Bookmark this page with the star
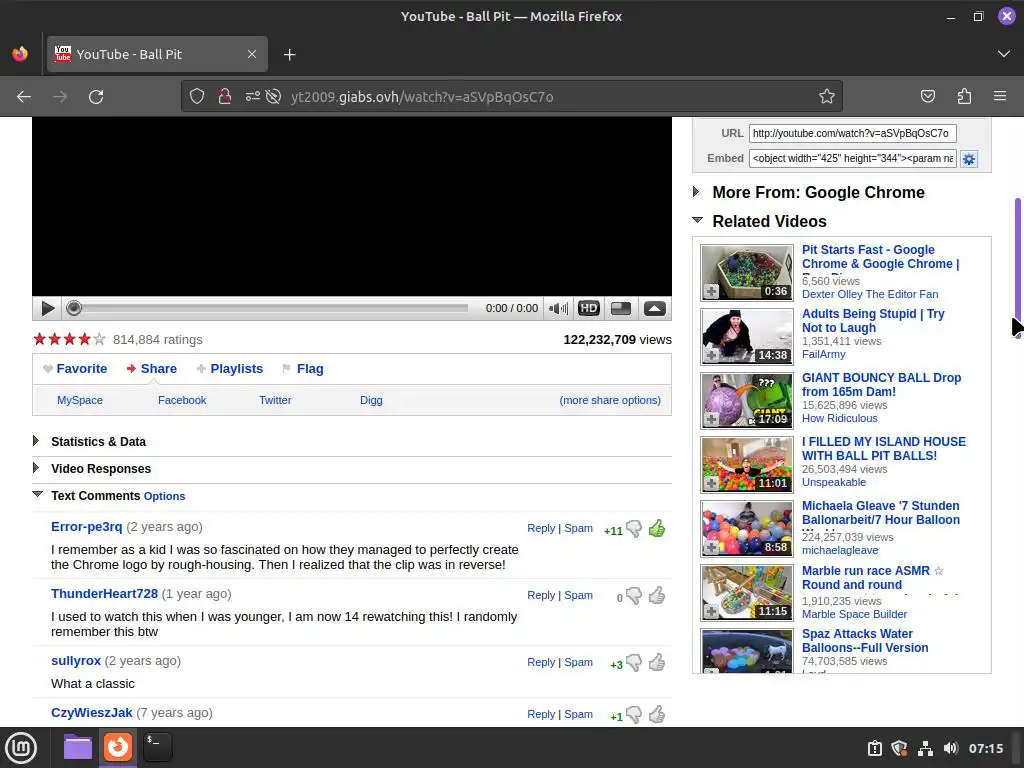Screen dimensions: 1024x768 [827, 97]
